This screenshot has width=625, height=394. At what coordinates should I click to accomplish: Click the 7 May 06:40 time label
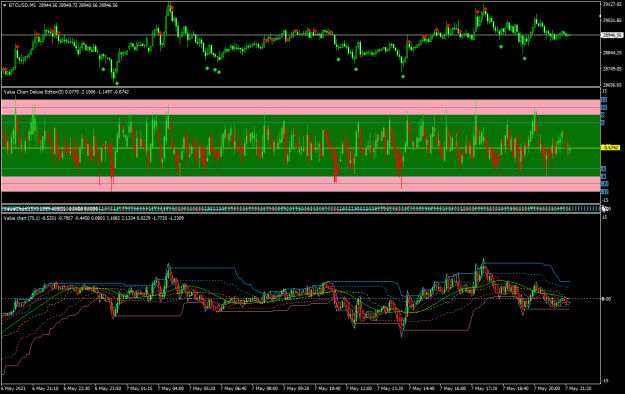click(x=234, y=388)
